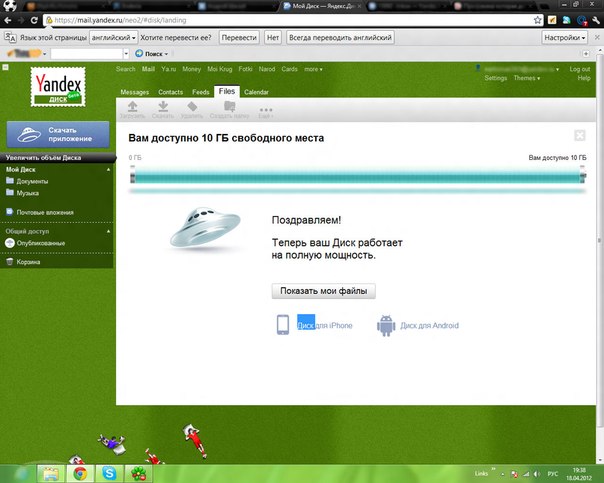Switch to the Calendar tab
The height and width of the screenshot is (483, 604).
[x=256, y=92]
